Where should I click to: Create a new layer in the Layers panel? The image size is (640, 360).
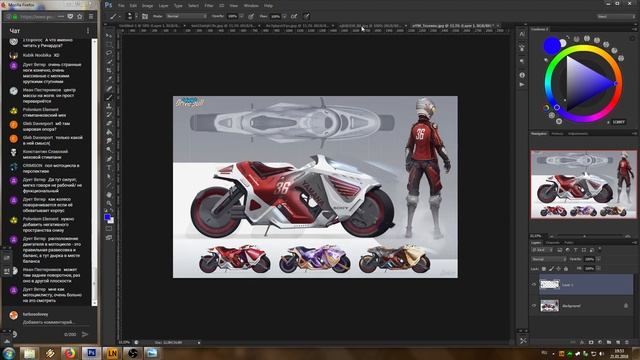[x=618, y=342]
